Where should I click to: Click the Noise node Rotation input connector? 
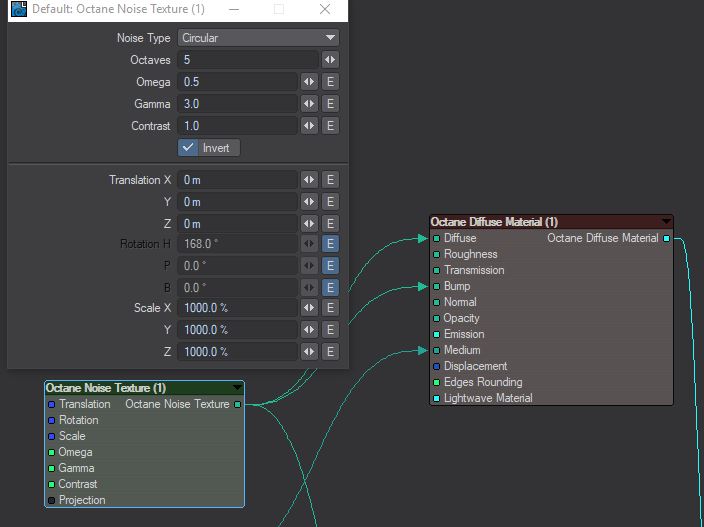click(52, 421)
